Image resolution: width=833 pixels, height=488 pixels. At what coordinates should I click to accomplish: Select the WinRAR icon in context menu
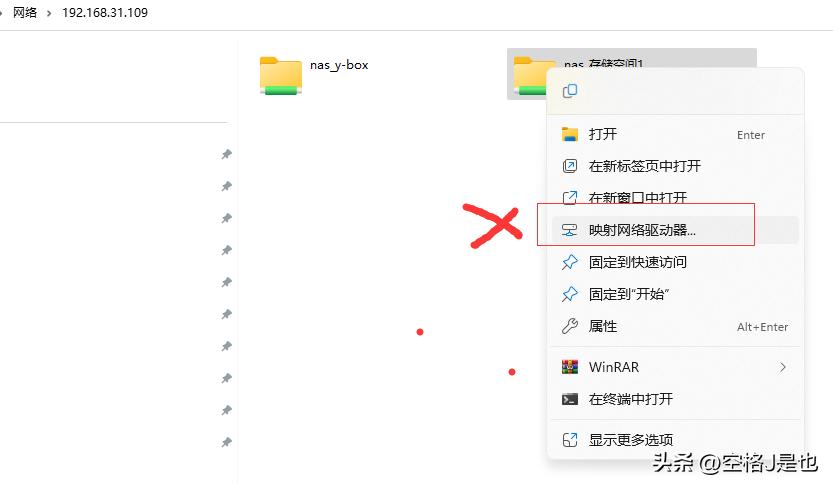click(x=570, y=367)
